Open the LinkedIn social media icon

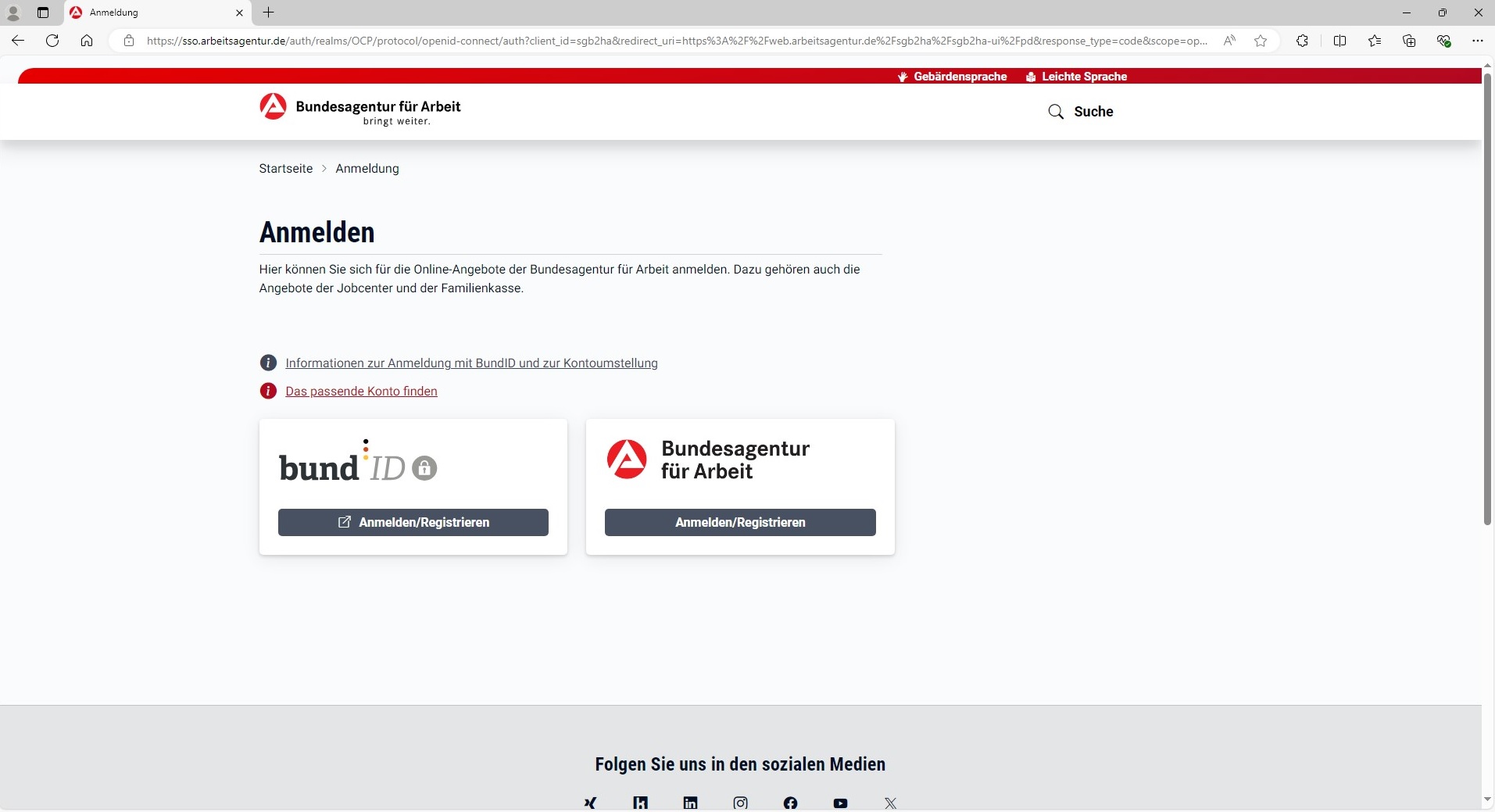(690, 803)
